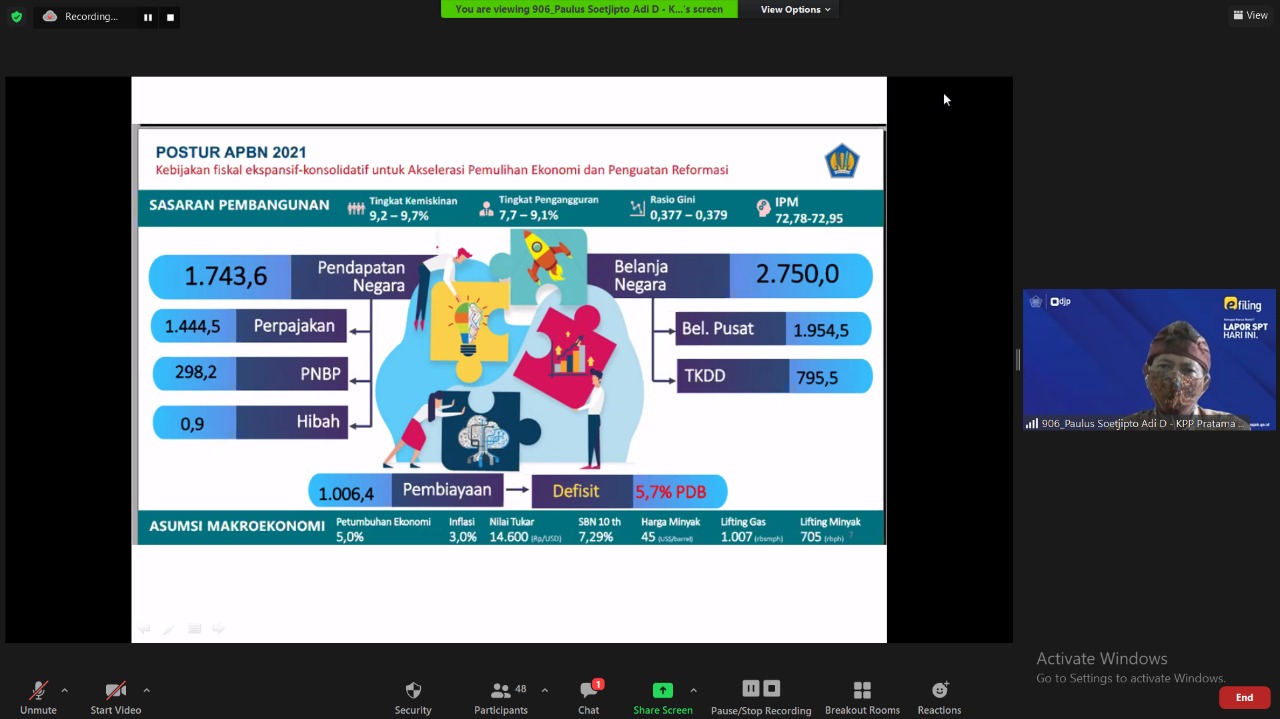The height and width of the screenshot is (719, 1280).
Task: Click the green encryption shield icon
Action: pos(16,17)
